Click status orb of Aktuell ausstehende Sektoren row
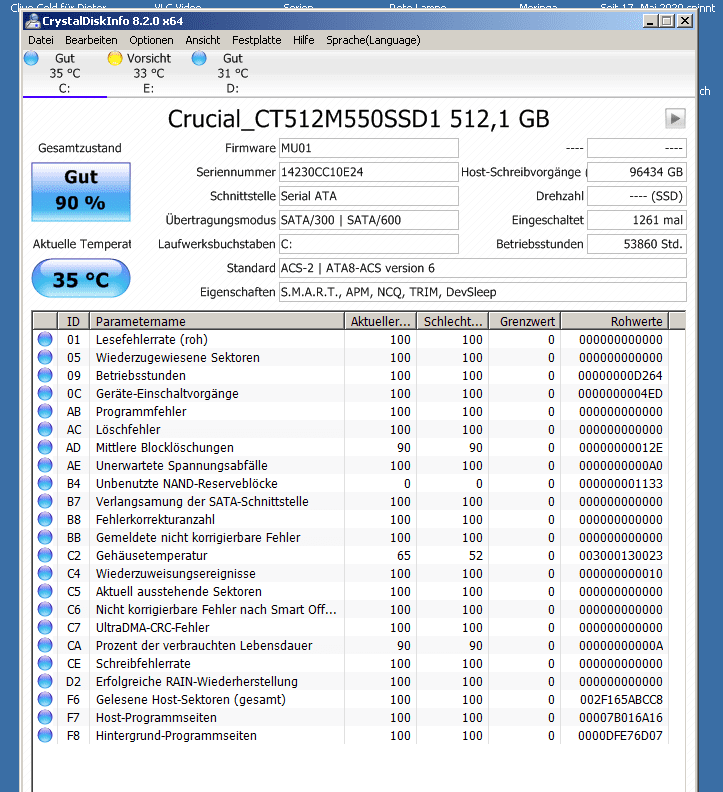This screenshot has height=792, width=723. (45, 591)
